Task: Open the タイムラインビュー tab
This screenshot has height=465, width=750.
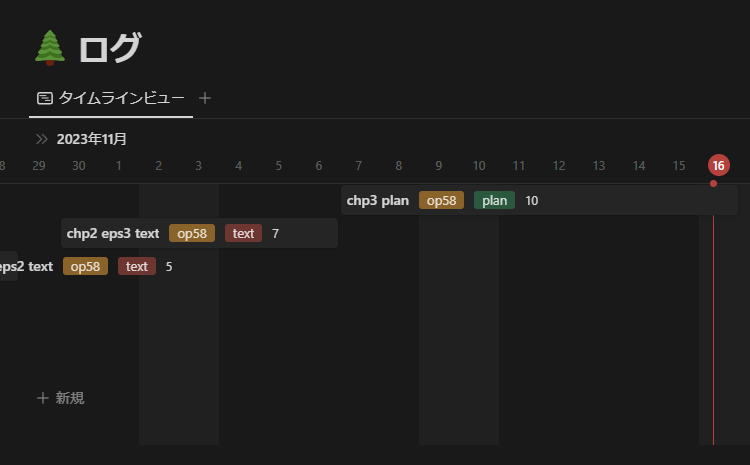Action: tap(111, 98)
